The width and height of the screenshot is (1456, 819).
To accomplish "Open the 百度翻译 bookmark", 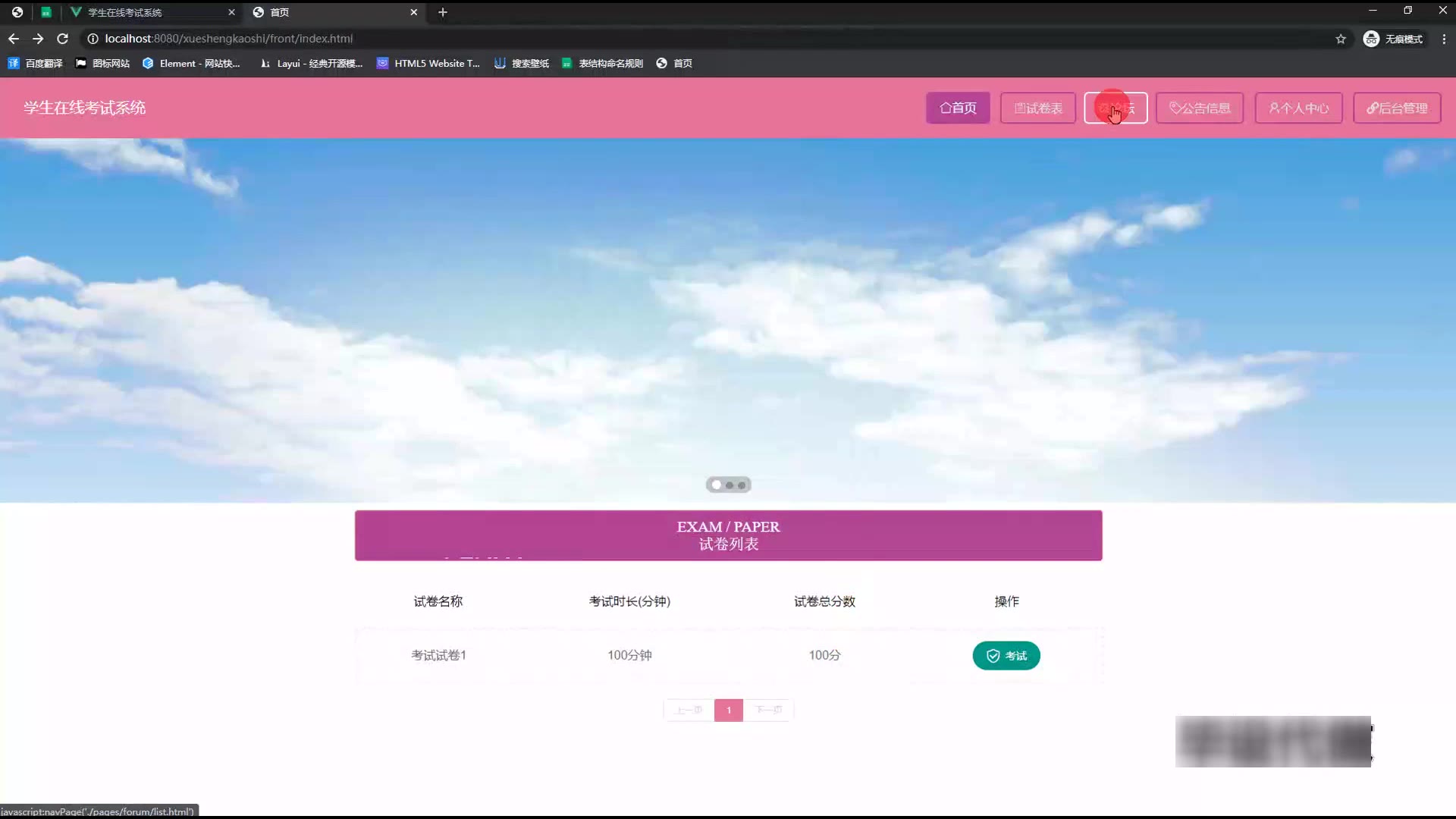I will (36, 63).
